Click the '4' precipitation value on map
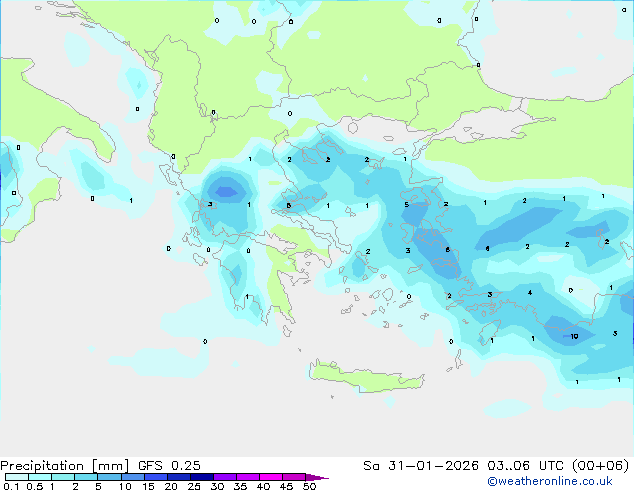 coord(530,293)
